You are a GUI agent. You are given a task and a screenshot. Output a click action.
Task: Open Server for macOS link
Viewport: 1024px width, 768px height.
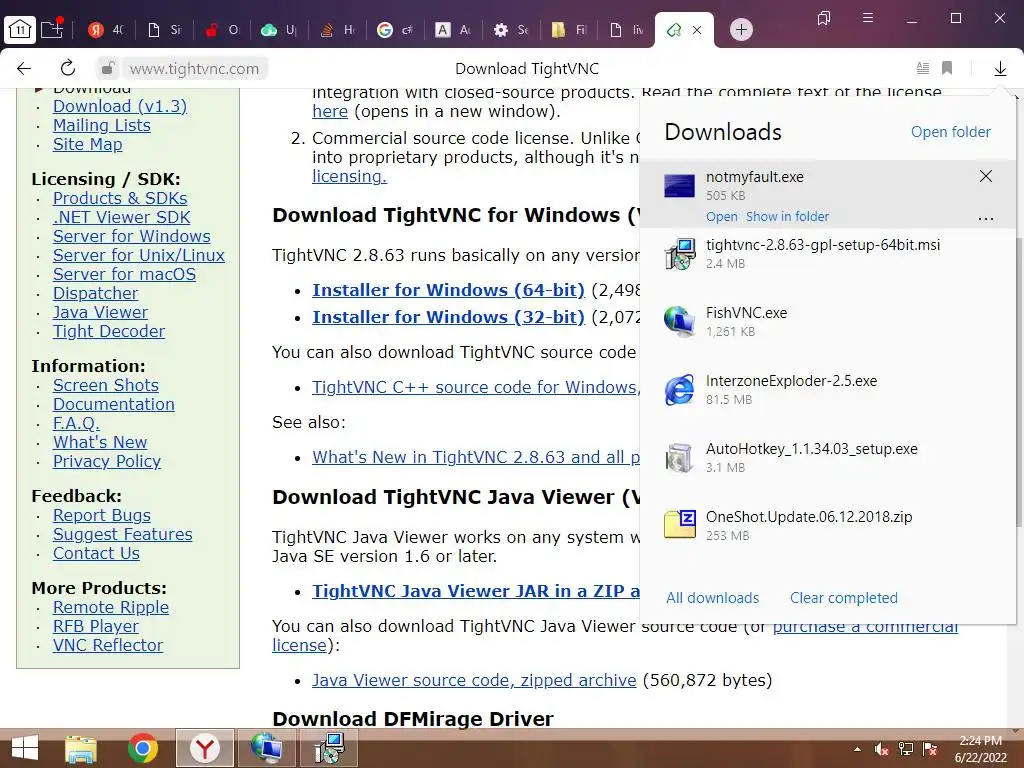coord(124,274)
